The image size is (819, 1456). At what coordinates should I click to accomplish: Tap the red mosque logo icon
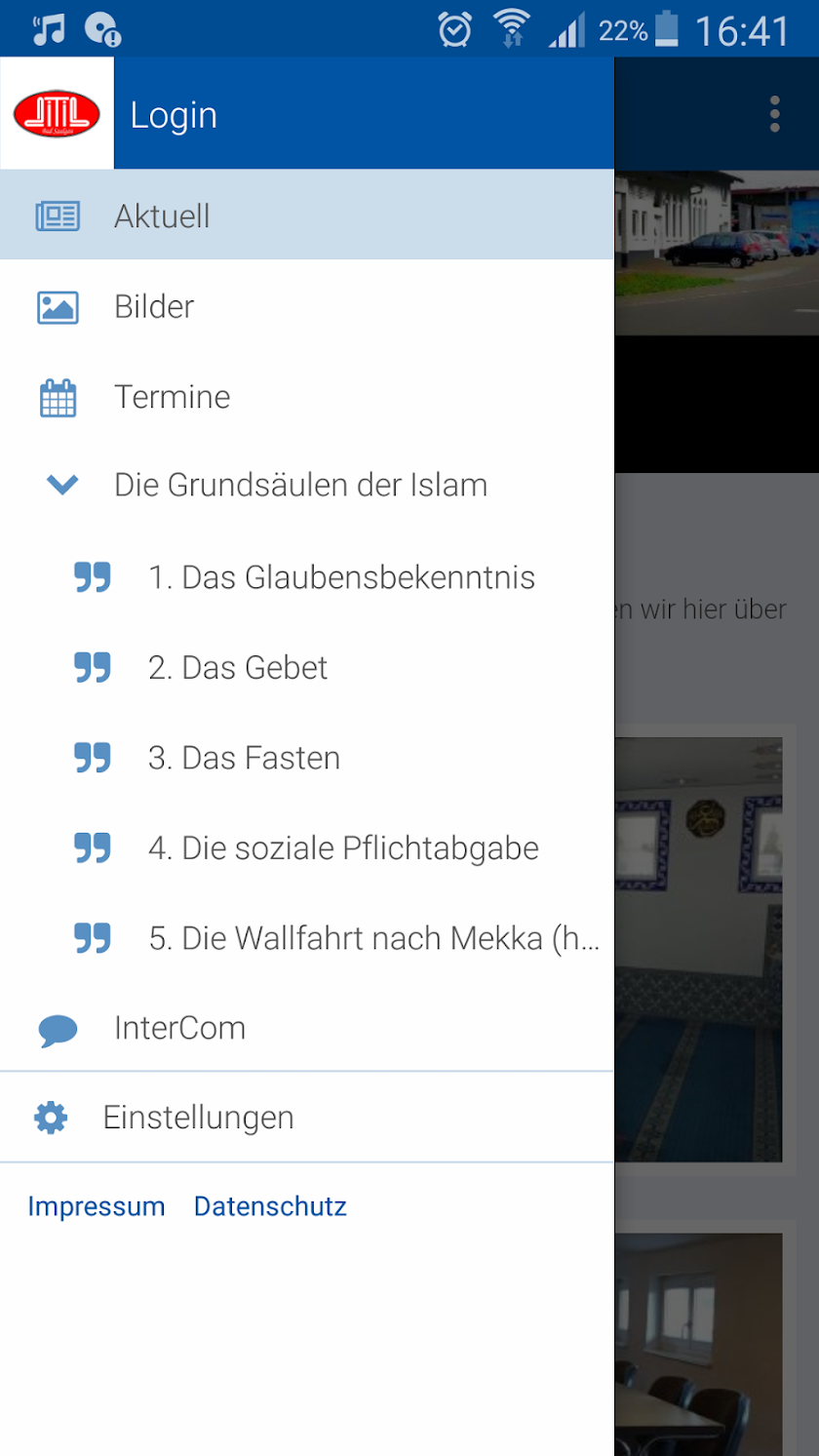[57, 113]
